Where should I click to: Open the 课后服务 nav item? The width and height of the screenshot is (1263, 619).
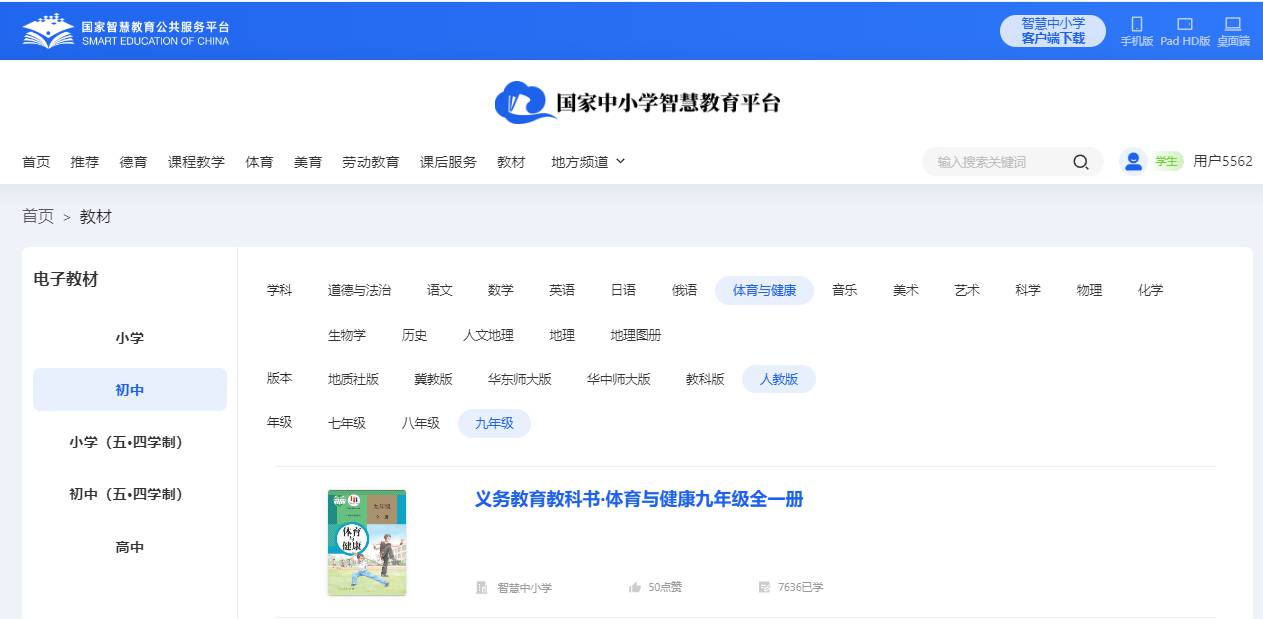448,162
